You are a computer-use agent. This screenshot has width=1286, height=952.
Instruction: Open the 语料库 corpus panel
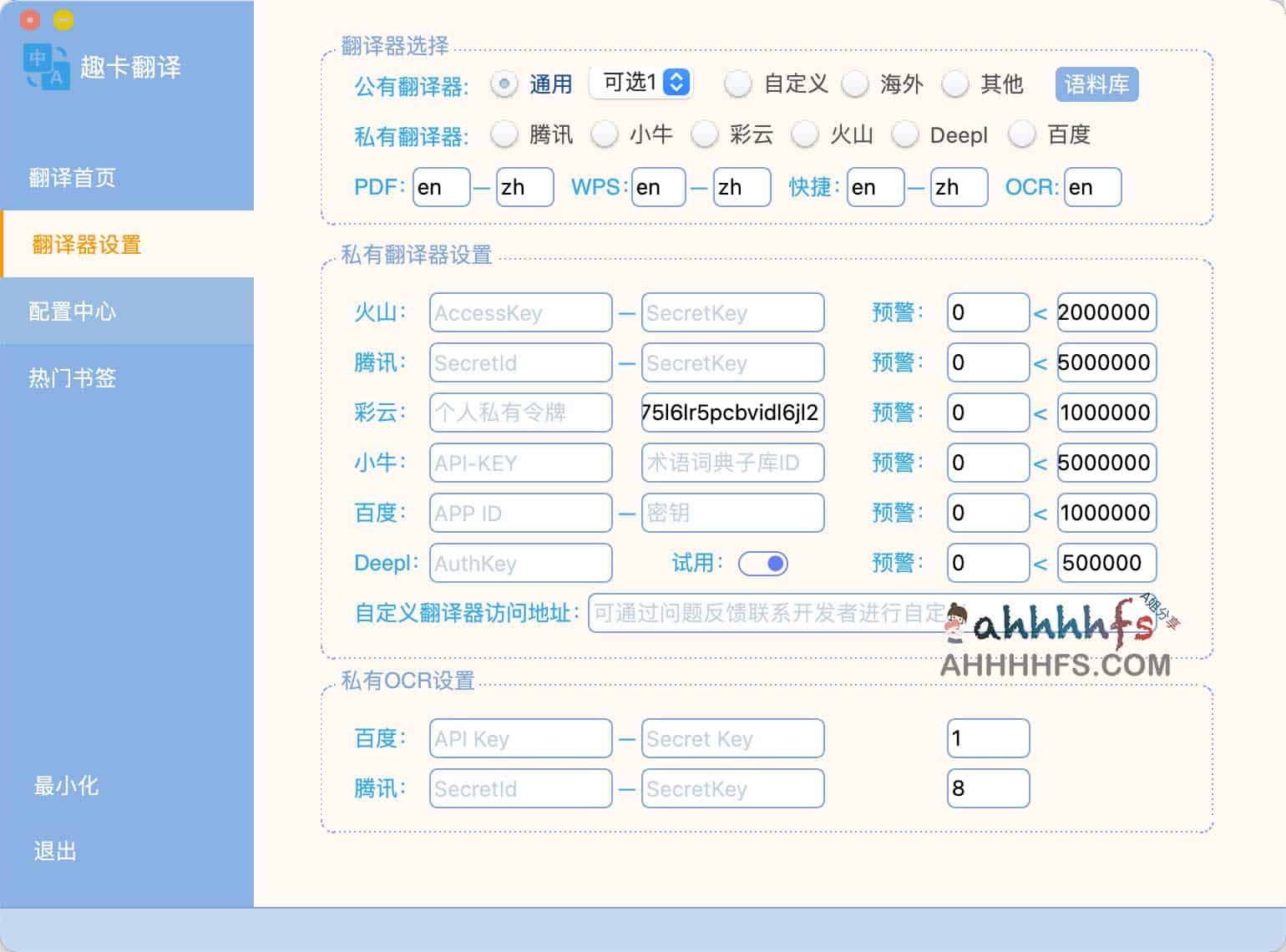pos(1096,84)
